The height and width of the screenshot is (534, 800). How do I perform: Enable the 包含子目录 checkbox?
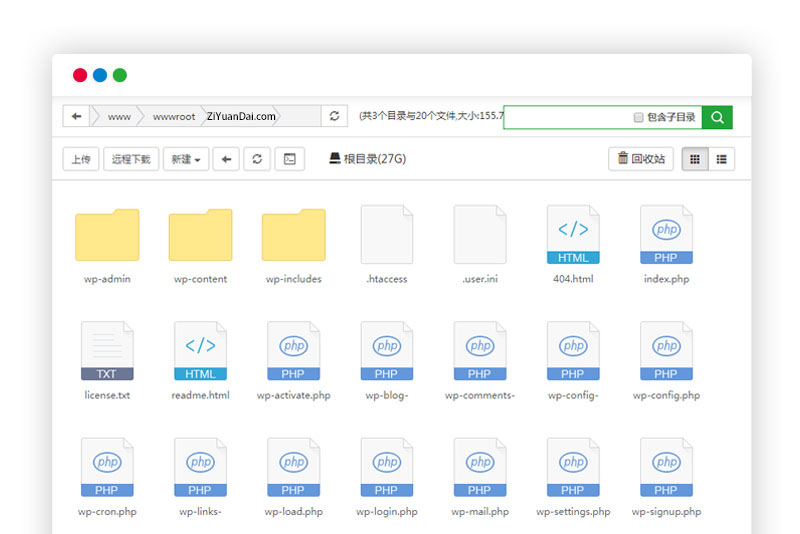pos(638,118)
